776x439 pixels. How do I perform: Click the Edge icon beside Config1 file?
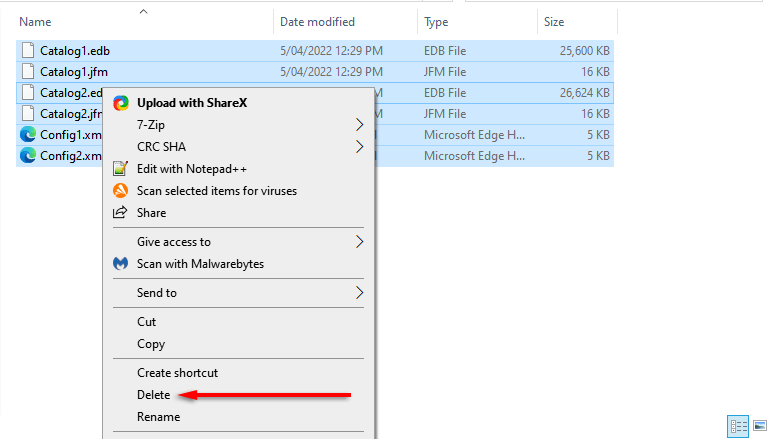coord(27,134)
